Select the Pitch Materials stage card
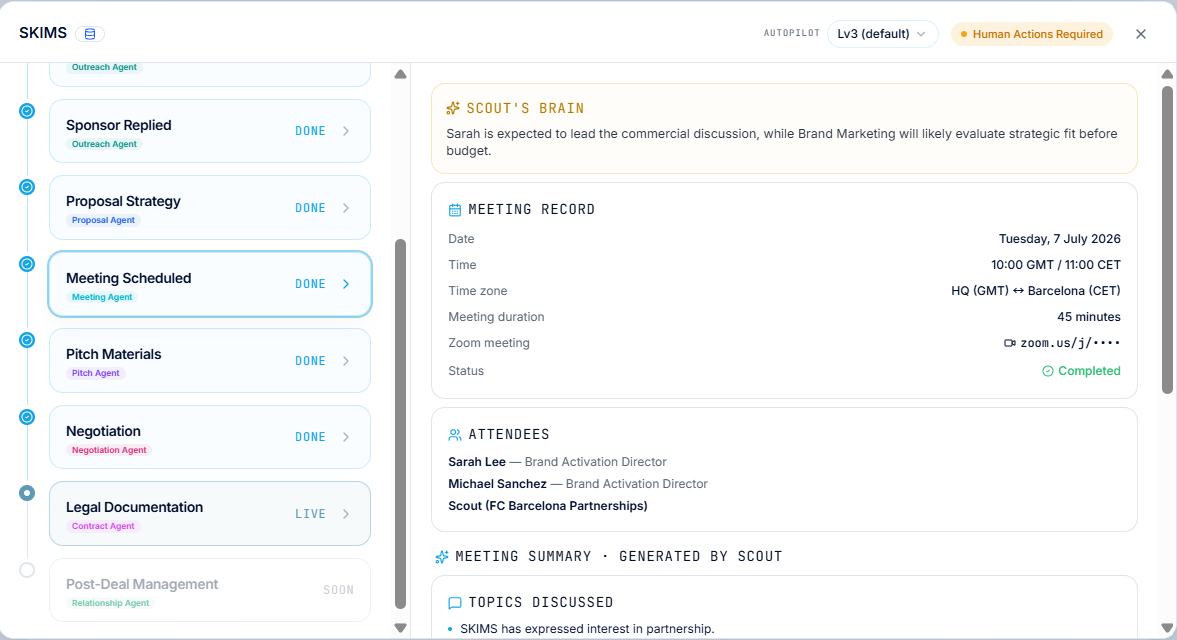 [210, 361]
